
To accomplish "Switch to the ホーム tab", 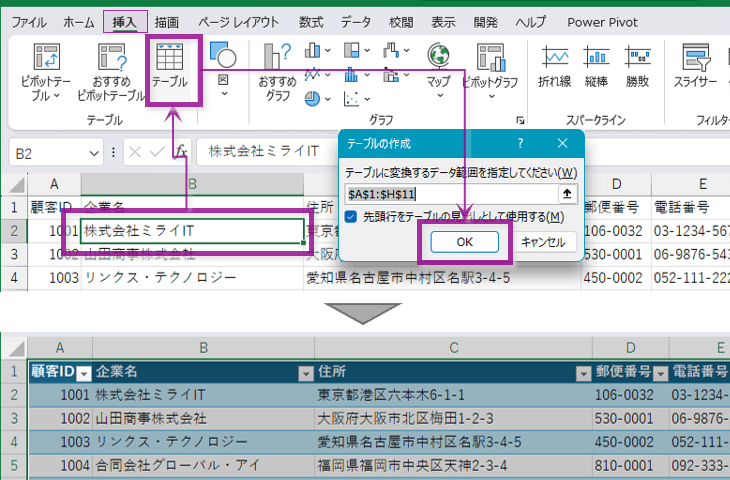I will [79, 22].
